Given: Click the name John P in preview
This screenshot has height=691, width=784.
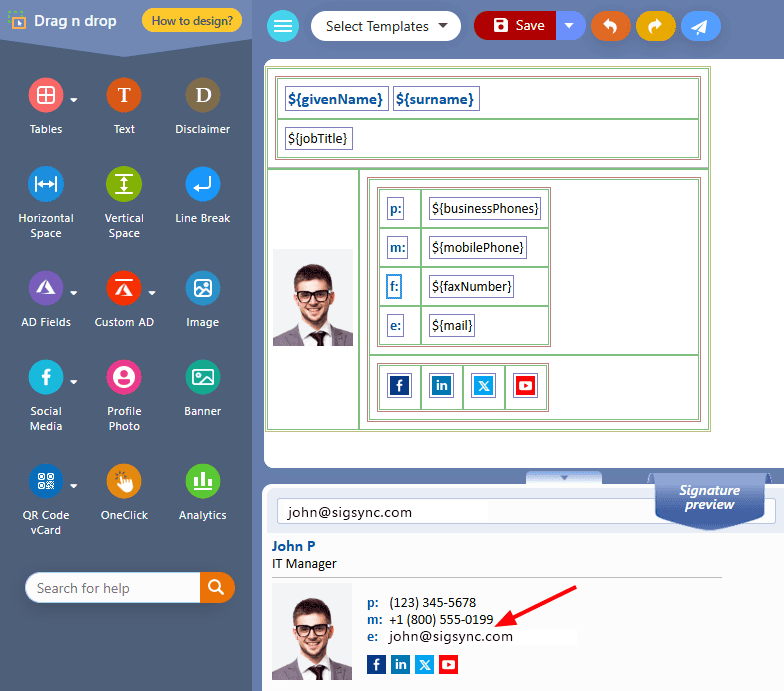Looking at the screenshot, I should coord(294,546).
